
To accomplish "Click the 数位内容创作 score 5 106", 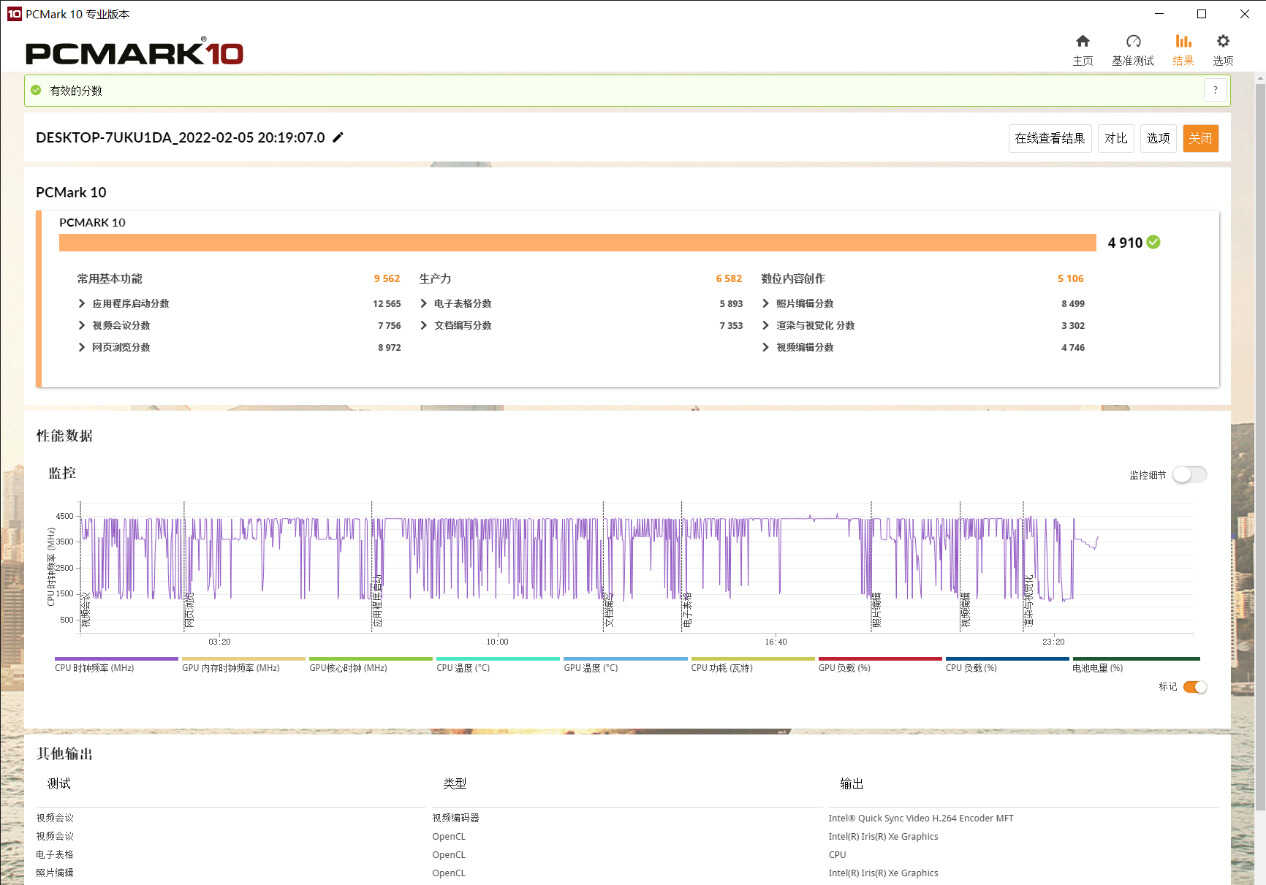I will (1071, 279).
